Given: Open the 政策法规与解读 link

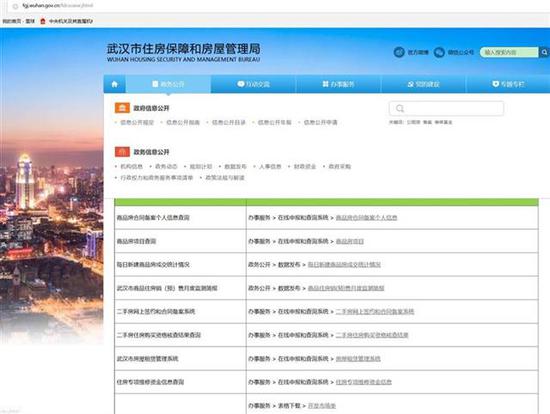Looking at the screenshot, I should click(225, 178).
